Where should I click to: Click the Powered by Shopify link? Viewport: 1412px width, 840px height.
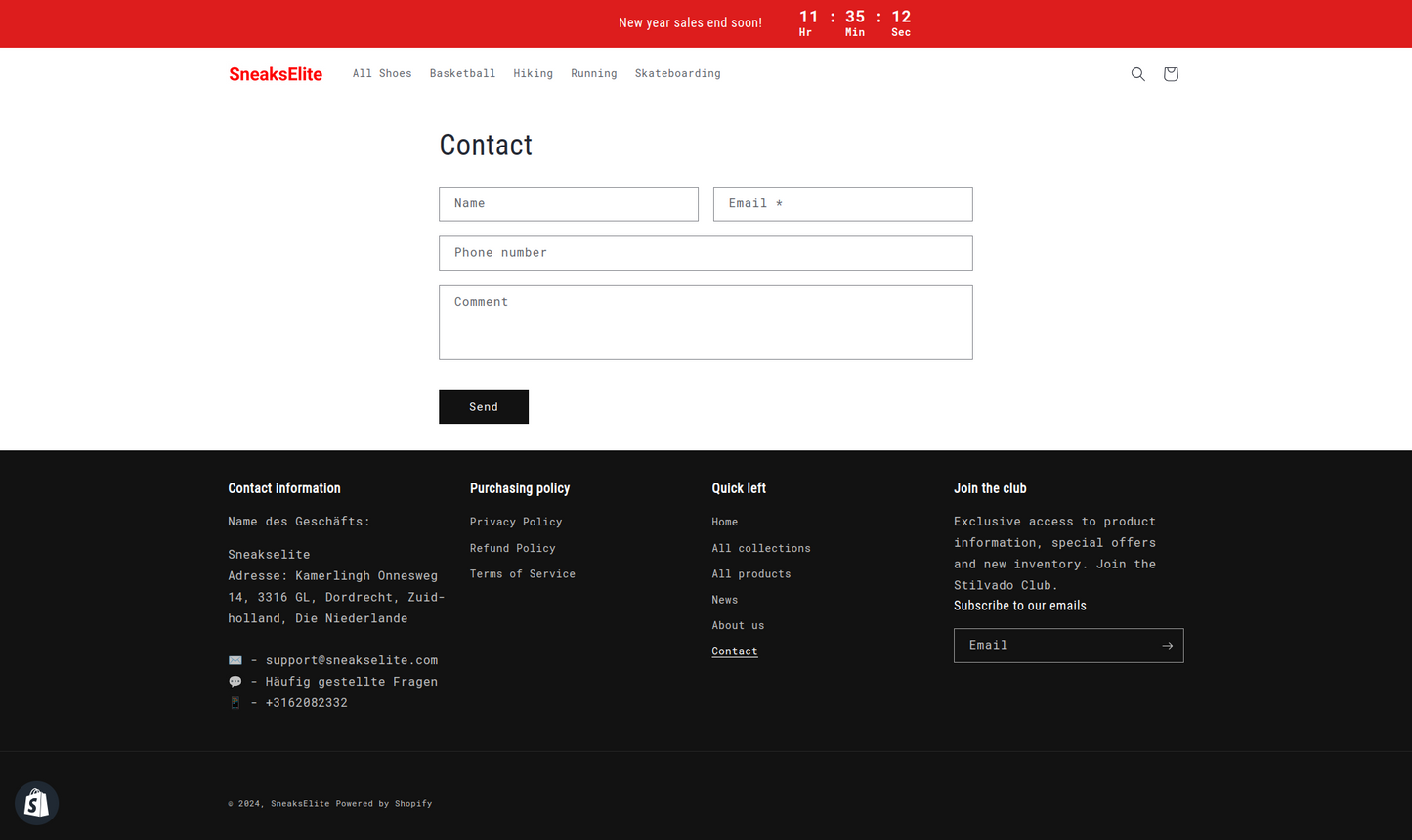[384, 803]
